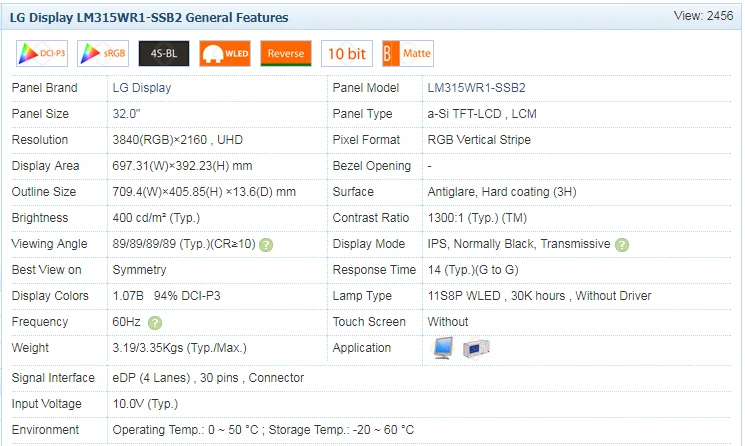Select the 709.4(W)×405.85(H) ×13.6(D) mm value
The height and width of the screenshot is (446, 745).
click(x=204, y=192)
